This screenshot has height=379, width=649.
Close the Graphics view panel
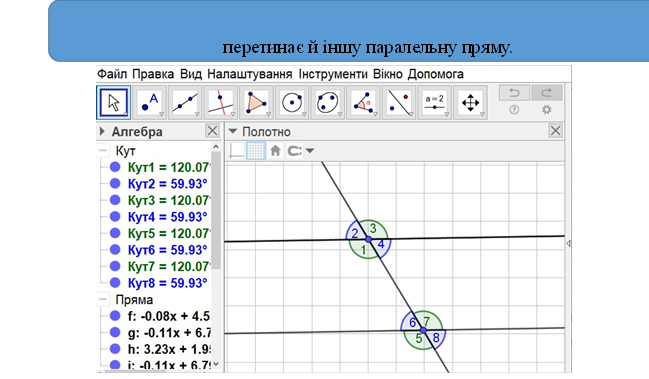555,131
